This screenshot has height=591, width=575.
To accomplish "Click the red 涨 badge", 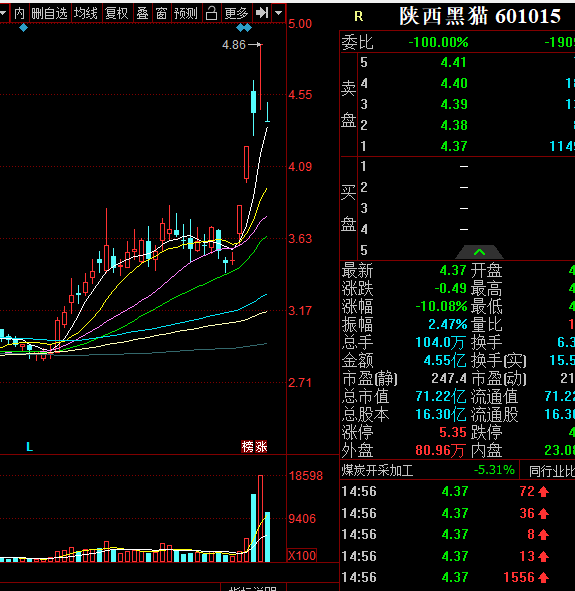I will (261, 447).
